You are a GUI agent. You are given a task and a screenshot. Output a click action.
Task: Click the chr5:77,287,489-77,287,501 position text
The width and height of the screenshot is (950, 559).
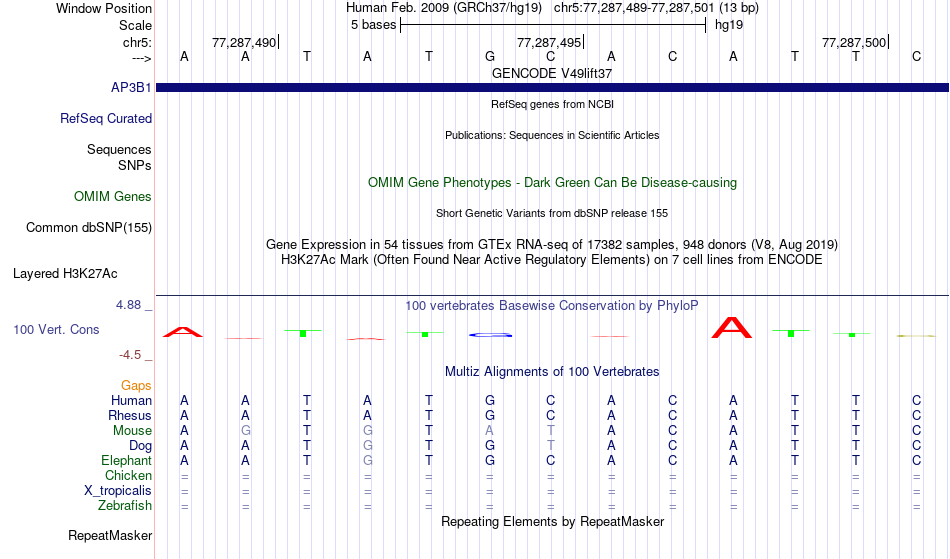coord(656,8)
